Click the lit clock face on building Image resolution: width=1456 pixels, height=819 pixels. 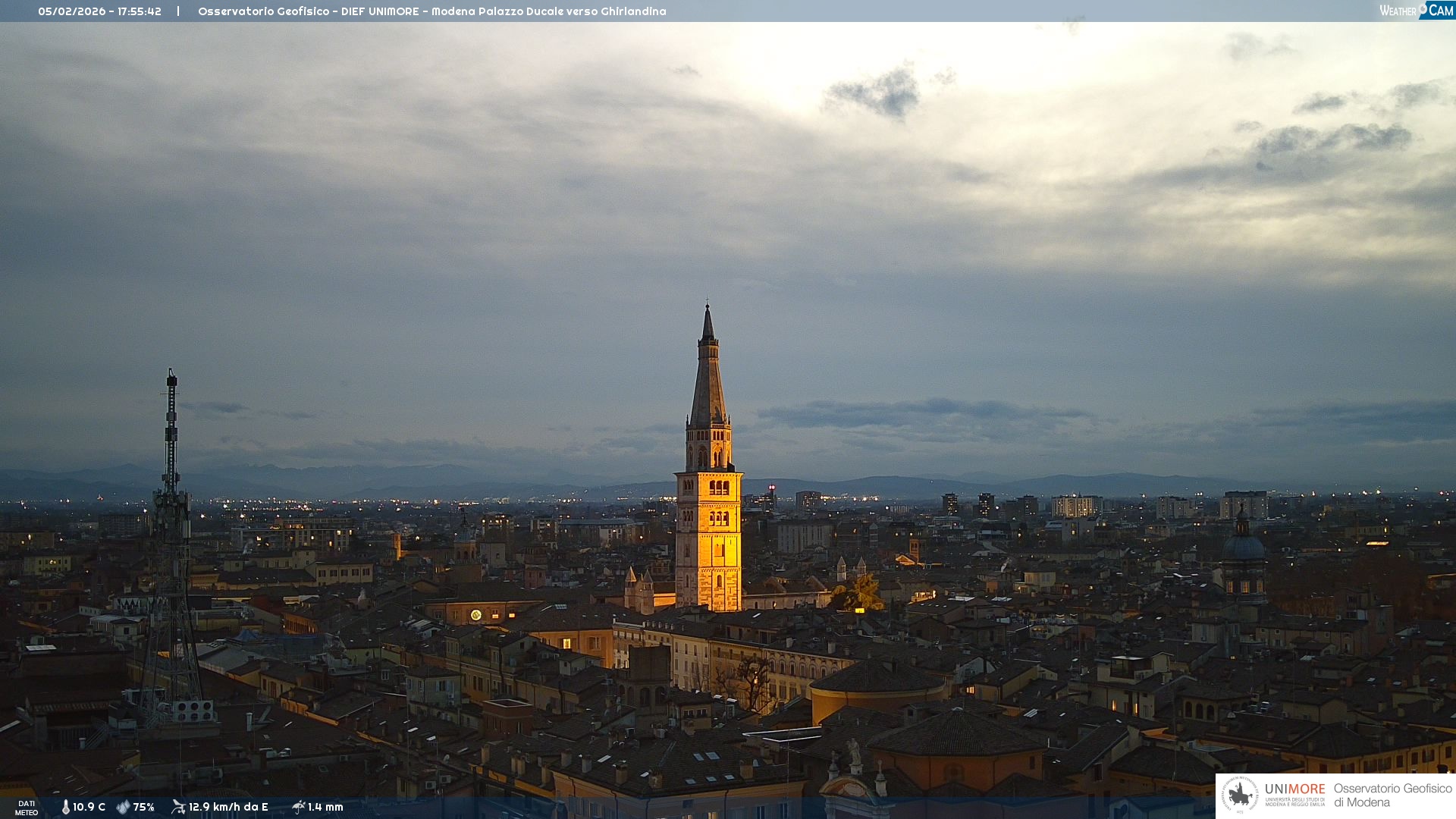(475, 615)
